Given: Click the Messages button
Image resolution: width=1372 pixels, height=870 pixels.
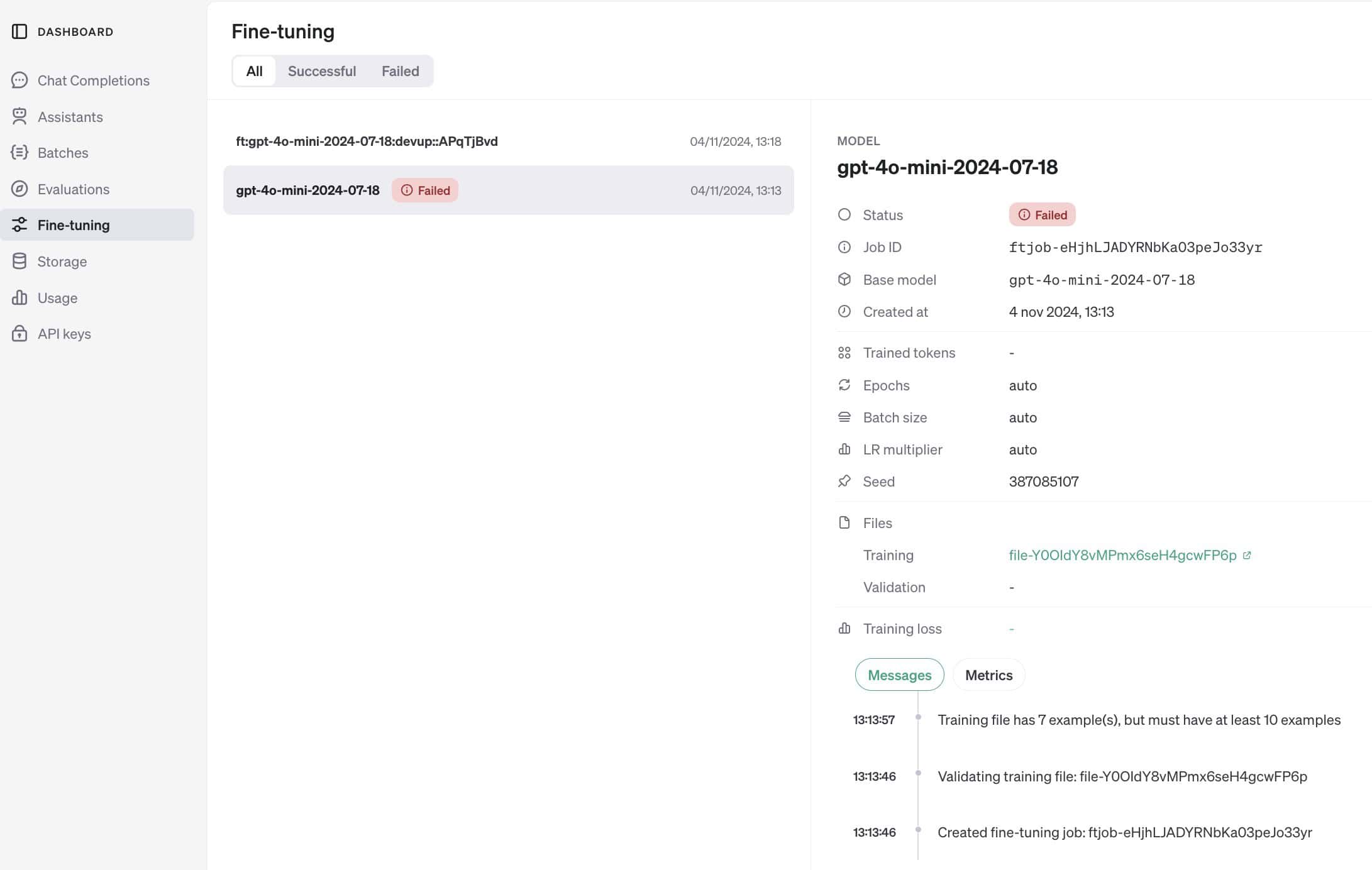Looking at the screenshot, I should 899,675.
